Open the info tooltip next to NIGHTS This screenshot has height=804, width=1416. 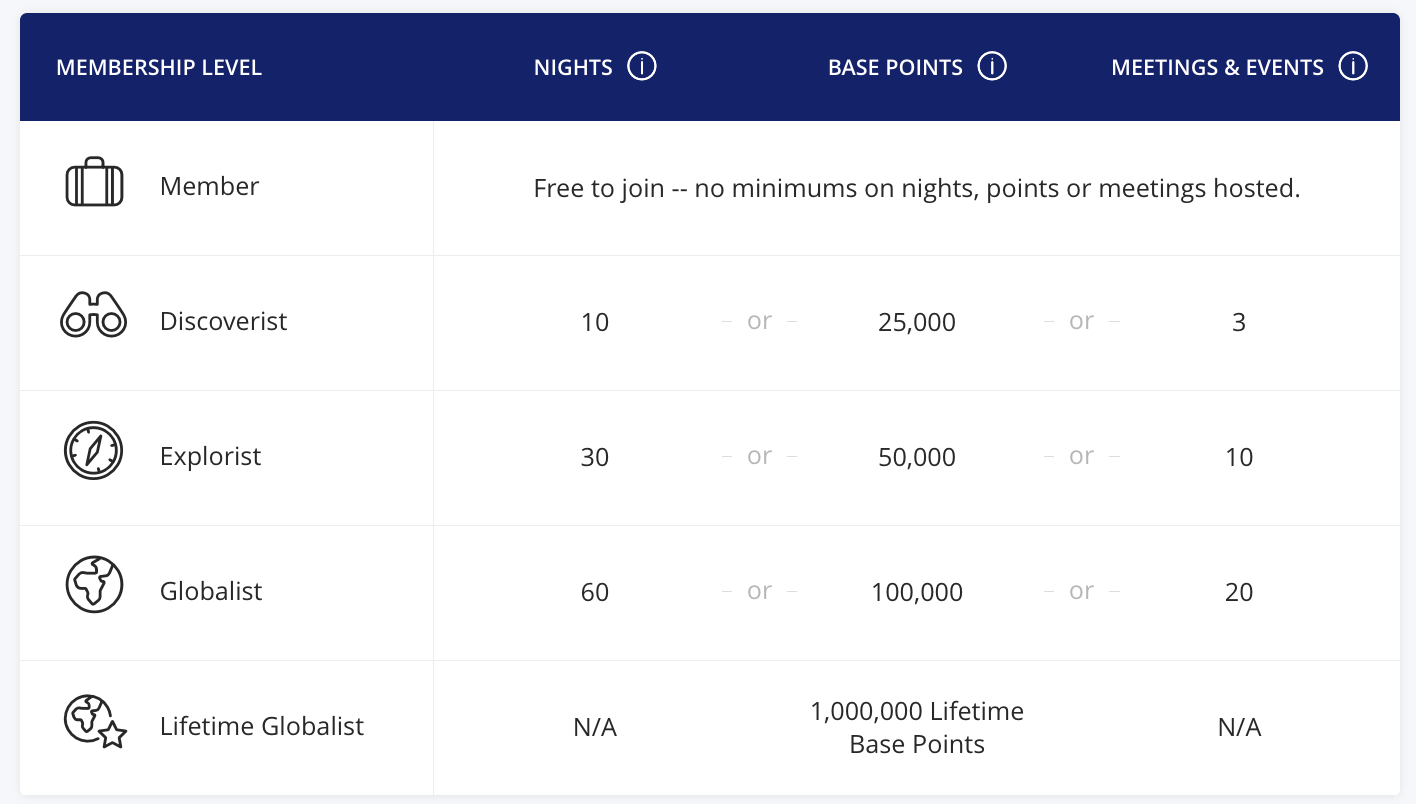(x=641, y=65)
